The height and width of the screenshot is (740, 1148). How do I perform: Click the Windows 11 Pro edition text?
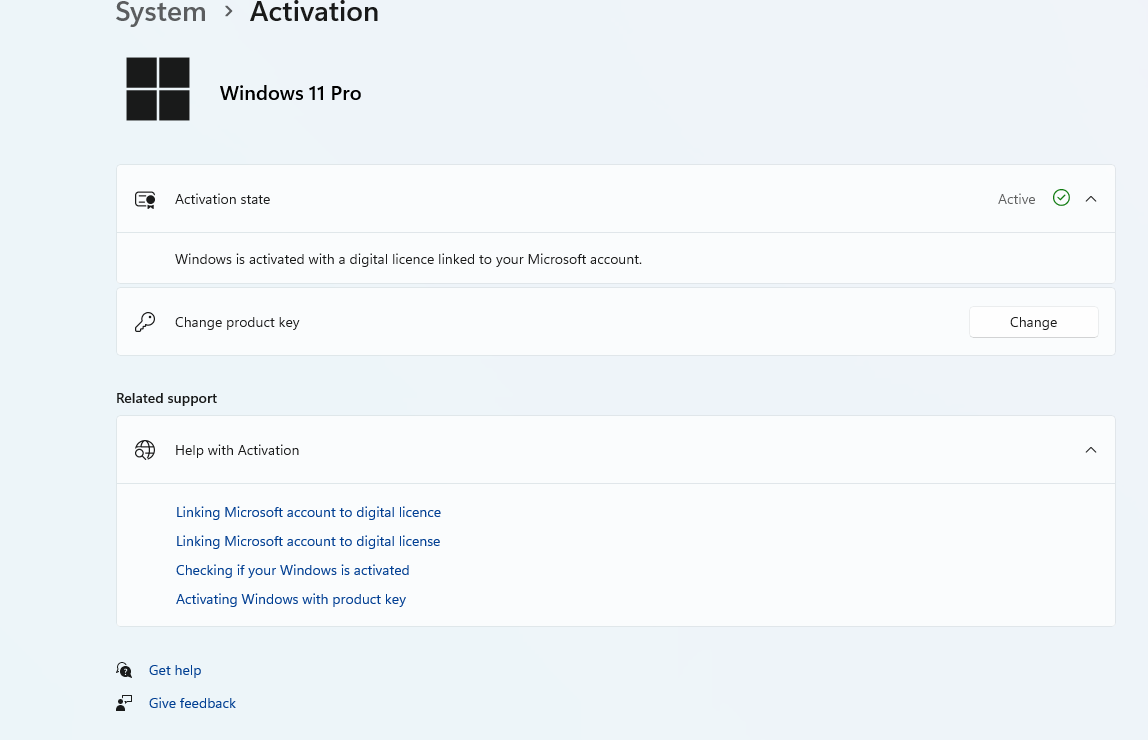291,93
